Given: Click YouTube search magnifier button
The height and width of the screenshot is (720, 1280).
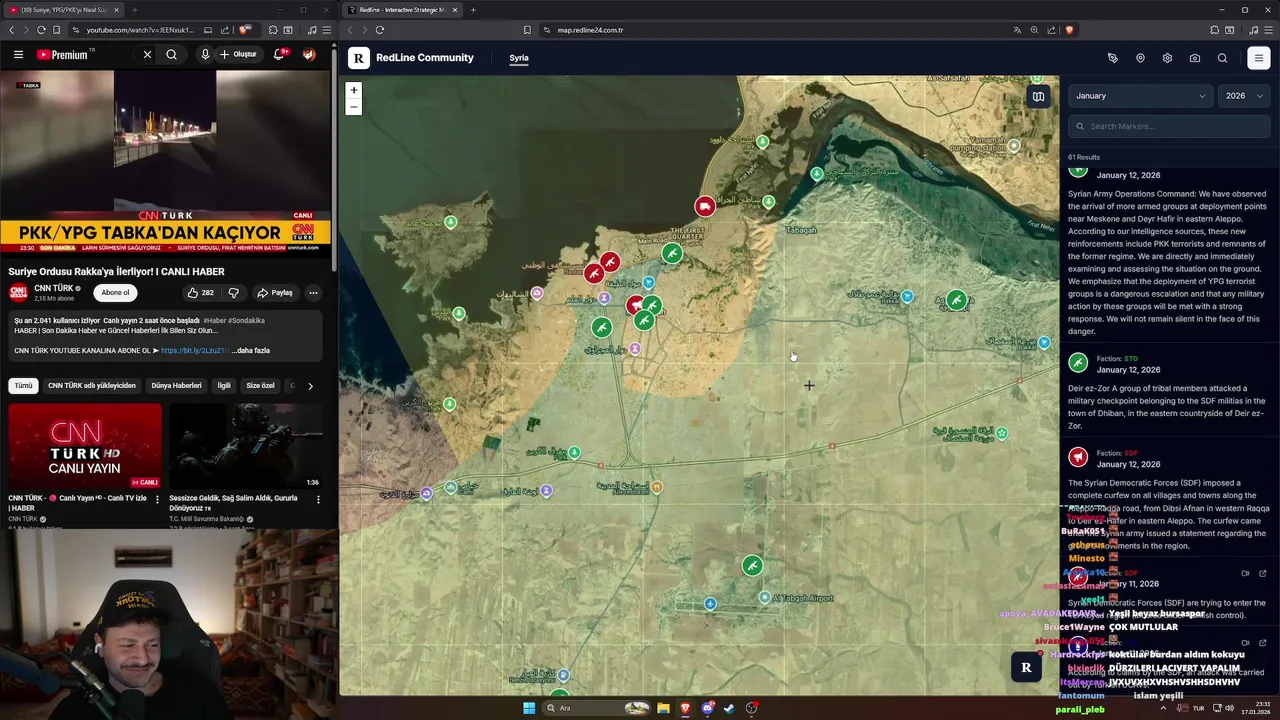Looking at the screenshot, I should [171, 55].
